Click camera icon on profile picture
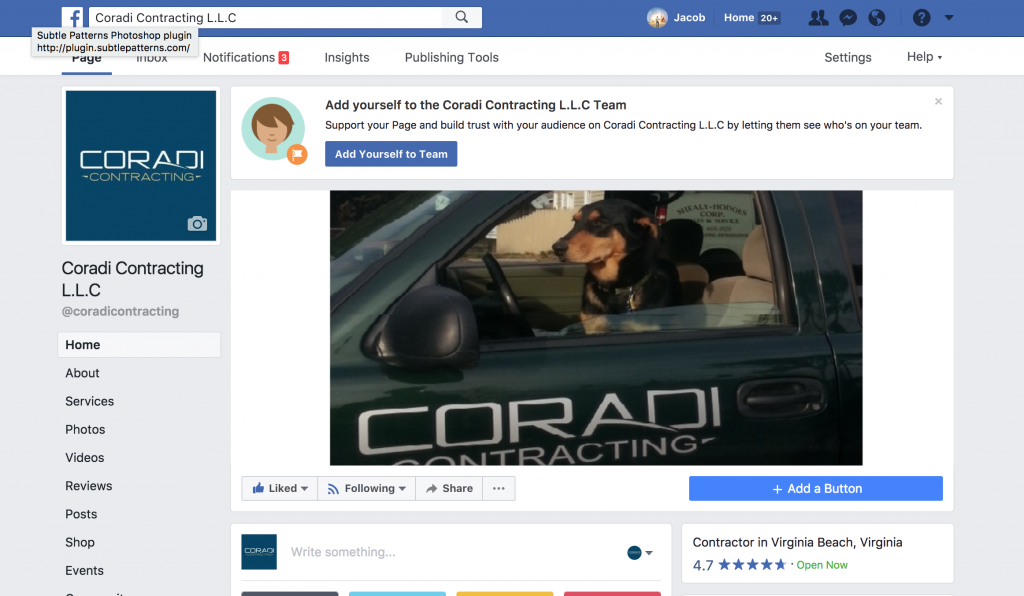Image resolution: width=1024 pixels, height=596 pixels. pyautogui.click(x=197, y=224)
